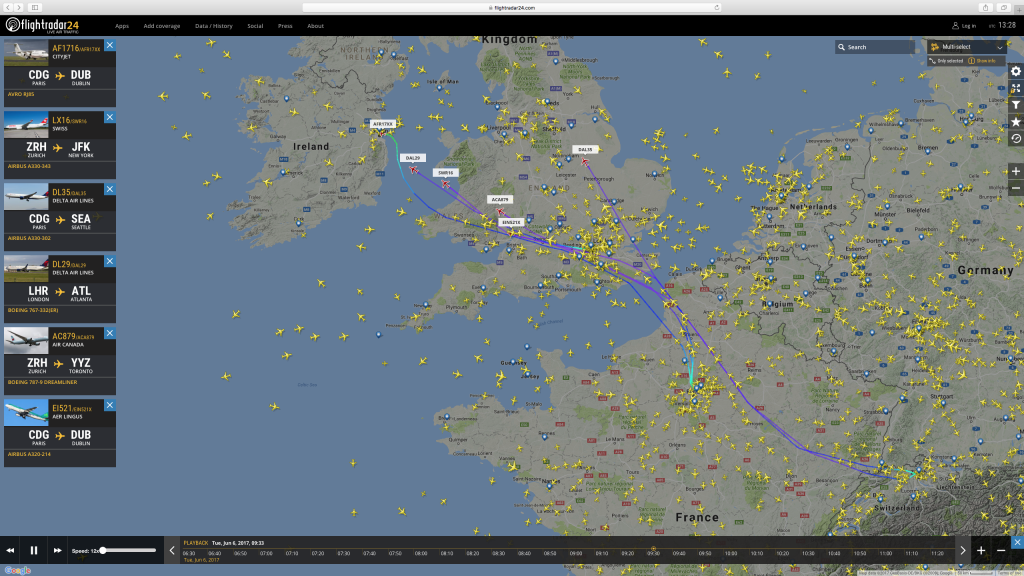Toggle Only selected flights option
The image size is (1024, 576).
click(x=946, y=61)
